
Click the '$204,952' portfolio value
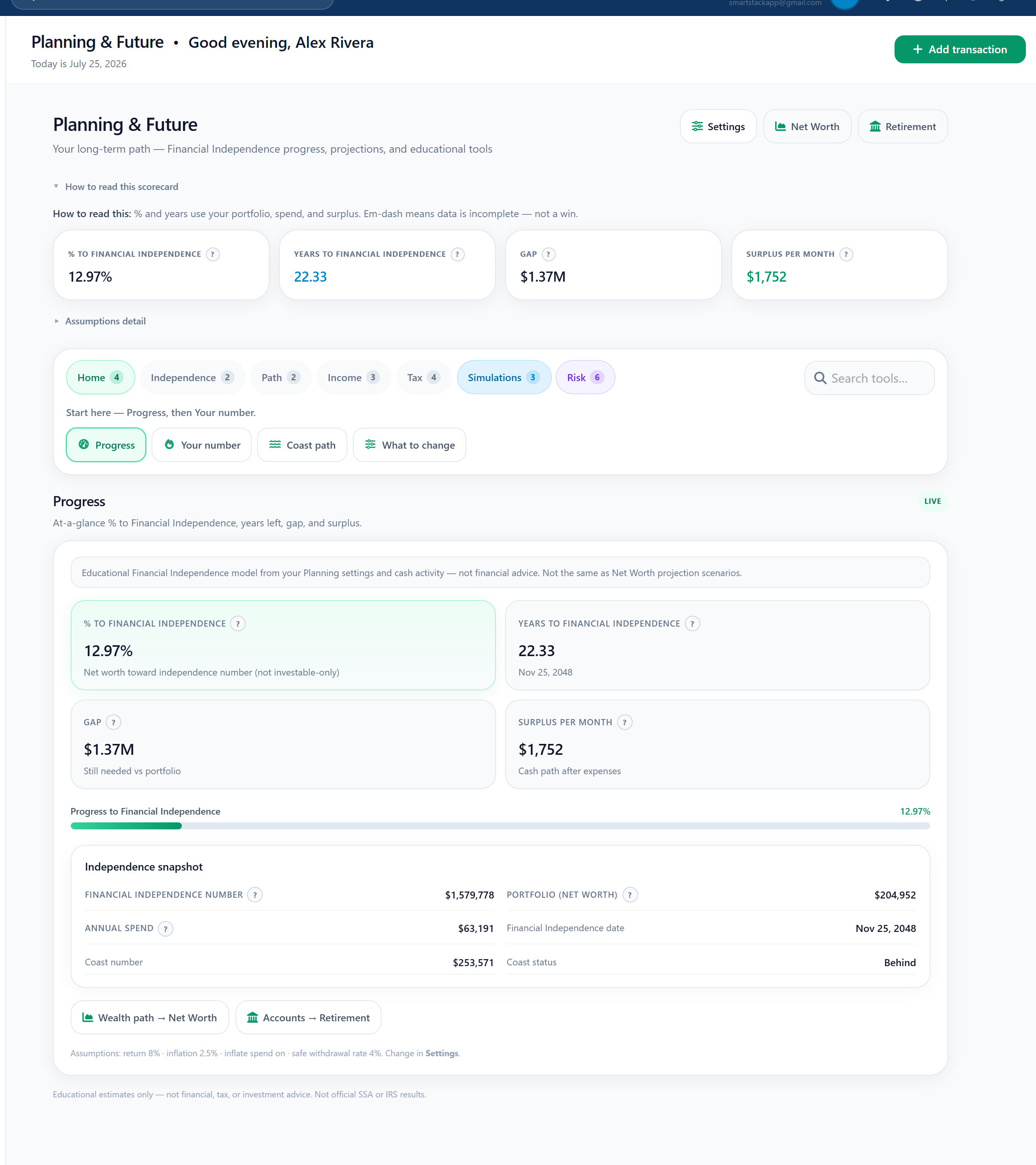(895, 895)
